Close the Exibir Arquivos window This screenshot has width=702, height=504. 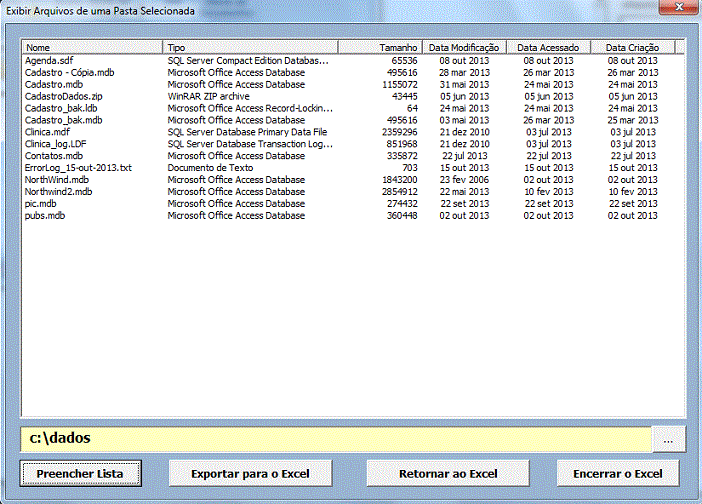tap(679, 7)
